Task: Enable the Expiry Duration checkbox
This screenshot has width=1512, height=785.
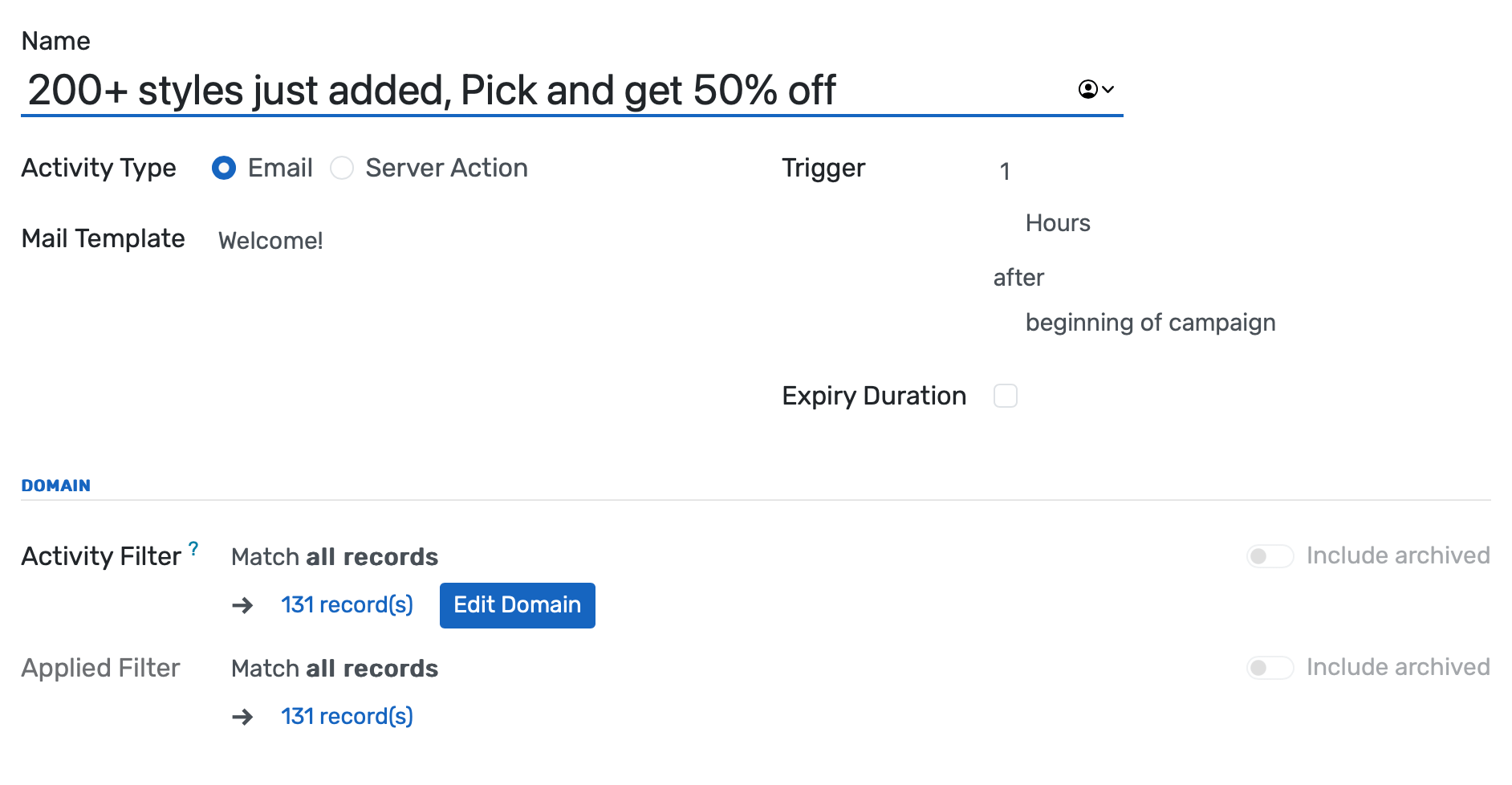Action: 1006,396
